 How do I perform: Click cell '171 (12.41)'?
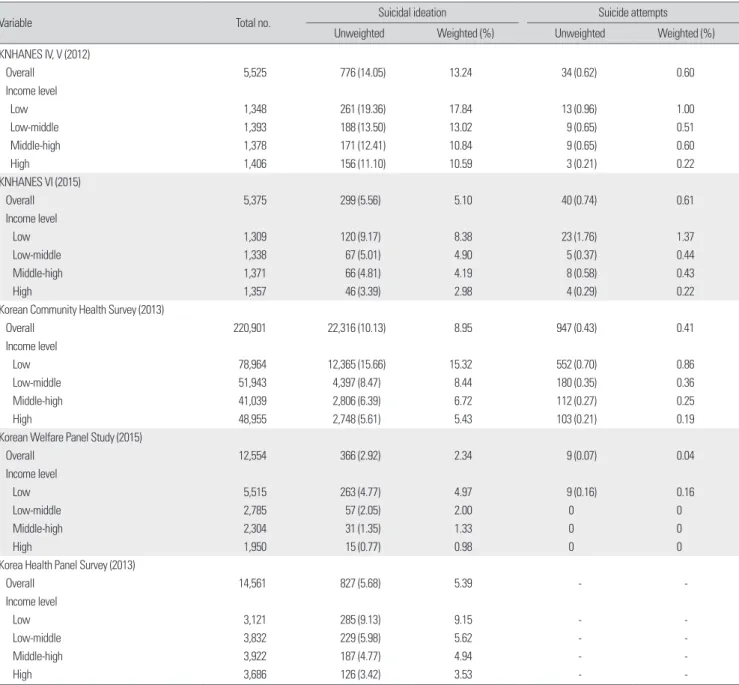coord(363,146)
